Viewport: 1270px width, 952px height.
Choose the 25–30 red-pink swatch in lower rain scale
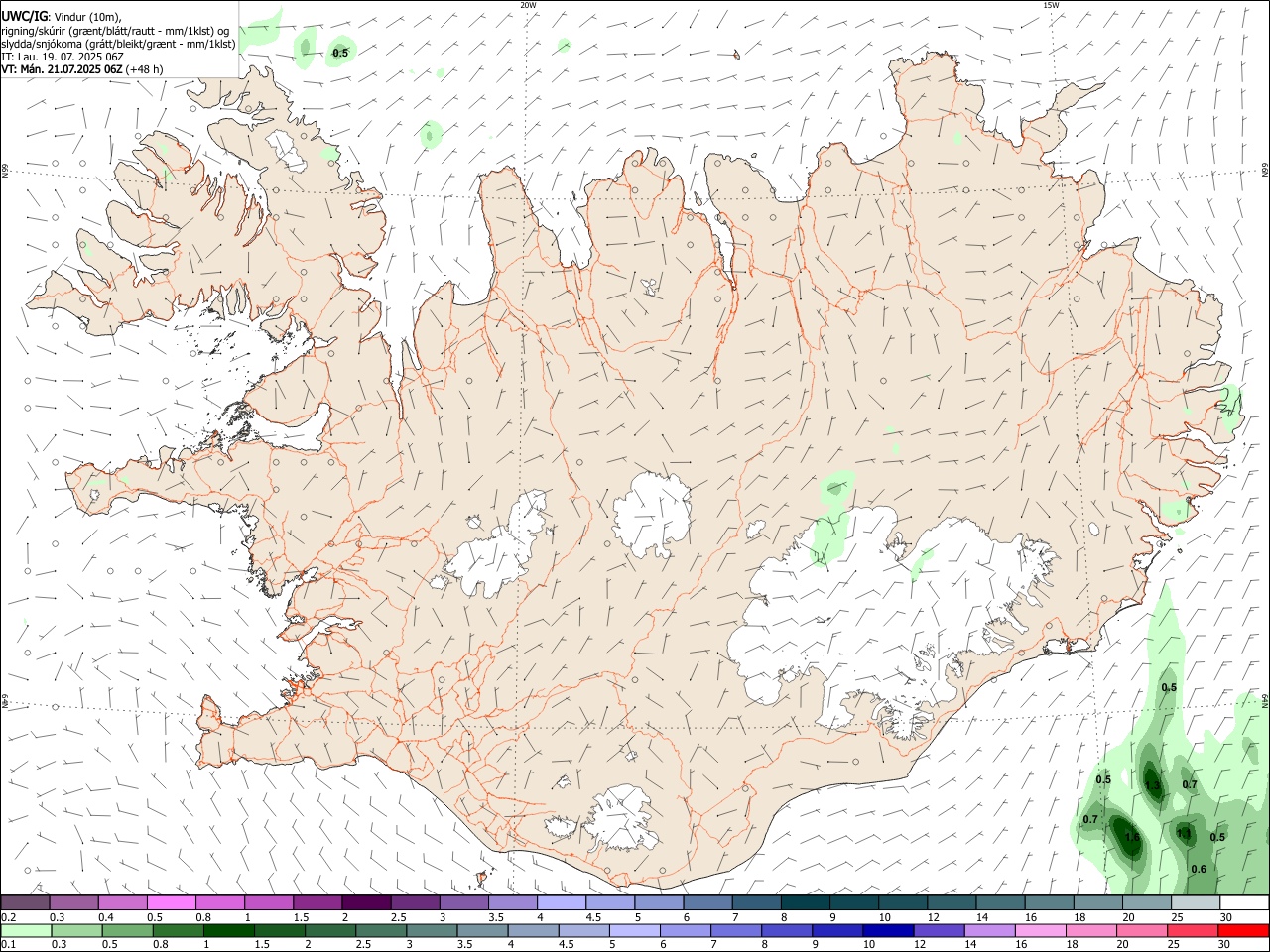point(1192,931)
